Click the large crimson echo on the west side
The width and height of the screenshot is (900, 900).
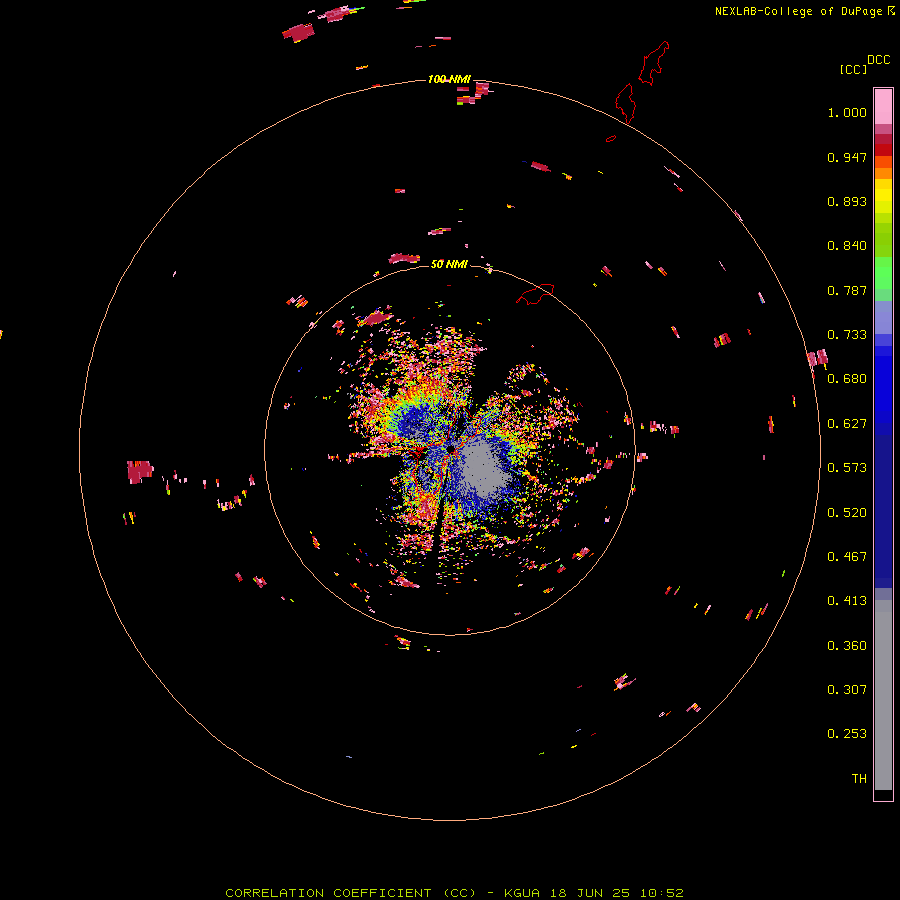click(139, 472)
